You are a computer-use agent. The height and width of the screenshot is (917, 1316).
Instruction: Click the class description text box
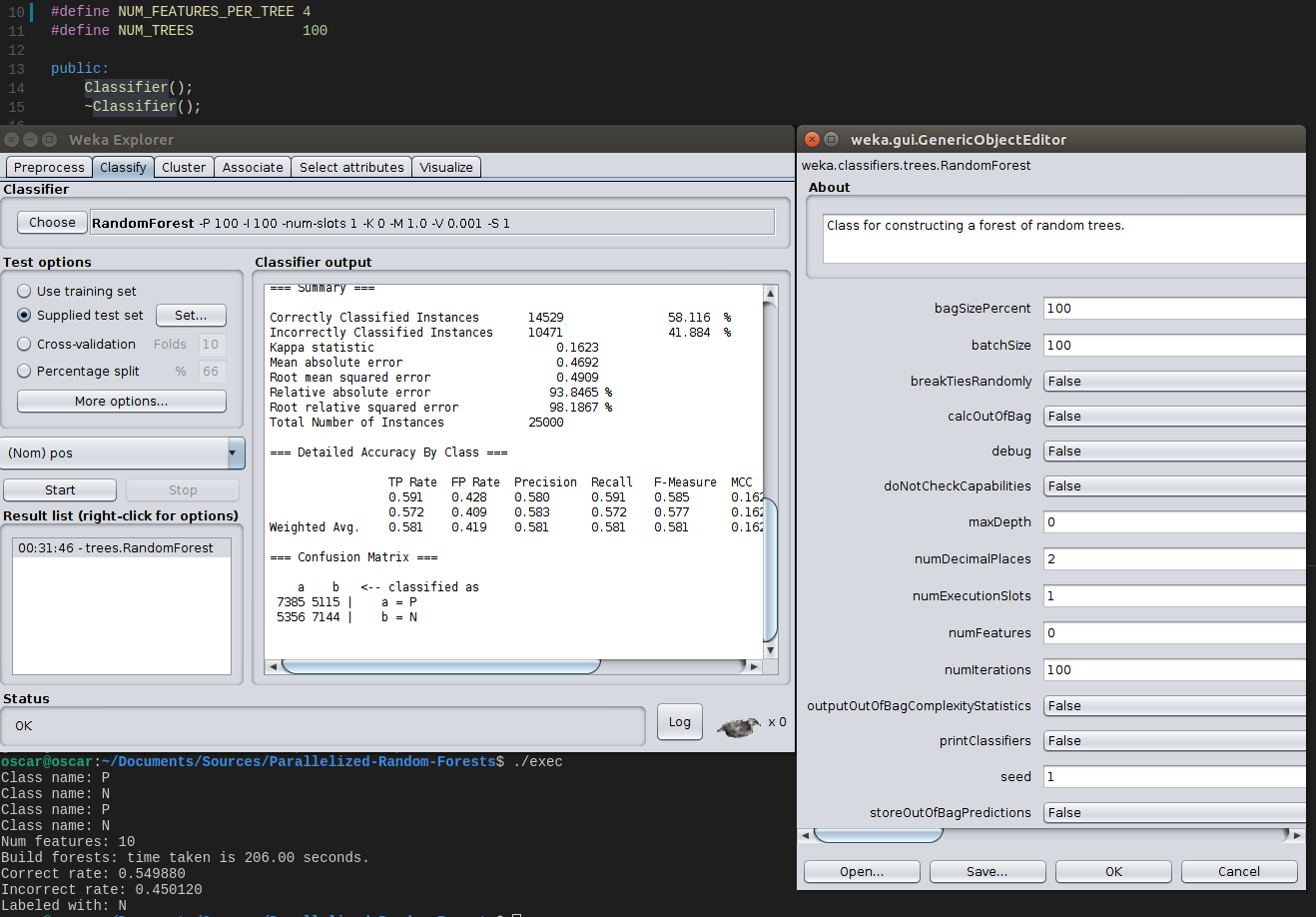click(1064, 239)
